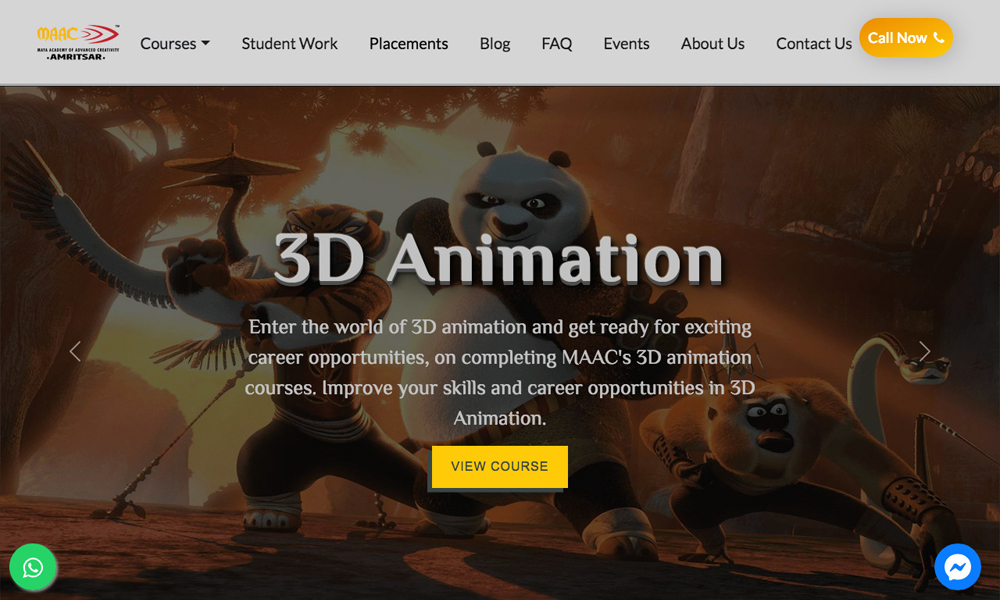The width and height of the screenshot is (1000, 600).
Task: Click the hero description paragraph text
Action: point(499,372)
